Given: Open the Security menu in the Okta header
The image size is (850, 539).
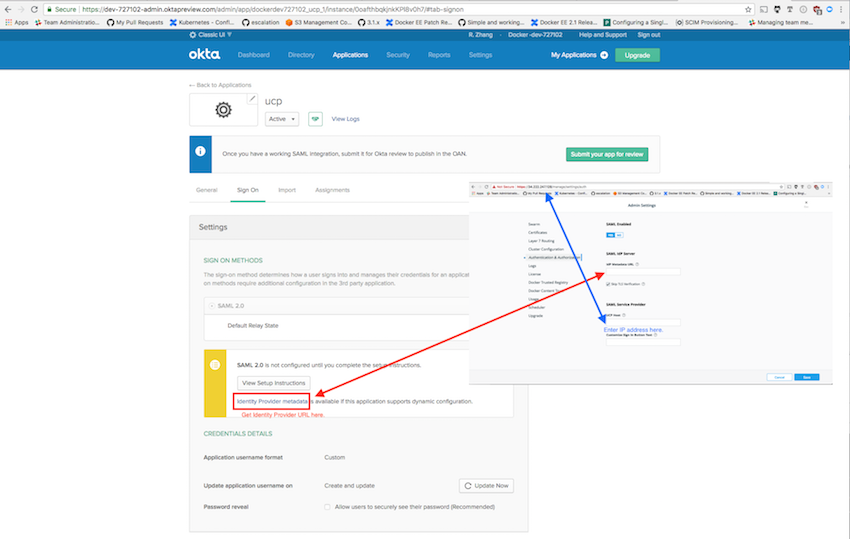Looking at the screenshot, I should pyautogui.click(x=397, y=55).
